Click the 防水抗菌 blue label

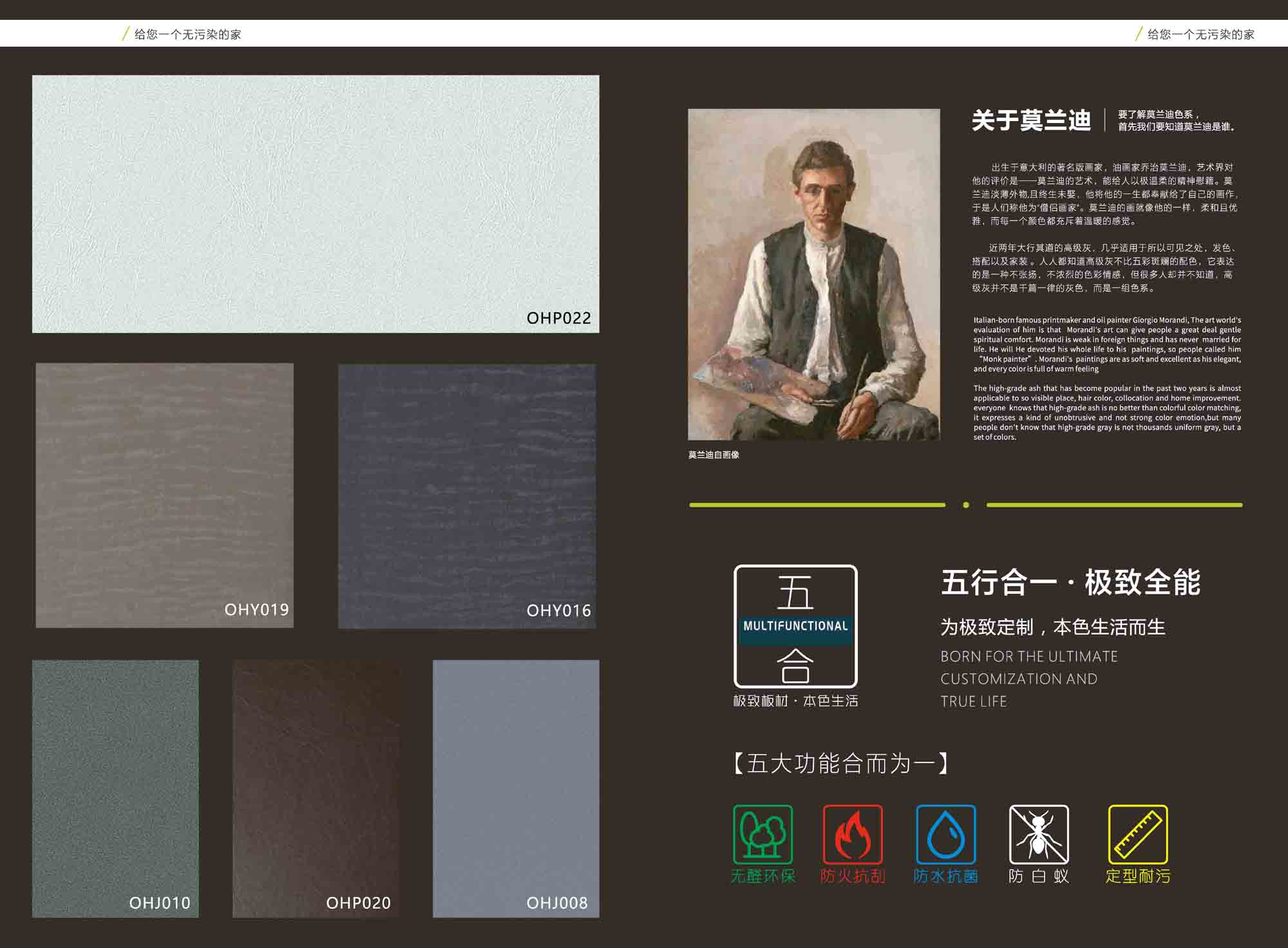(x=945, y=876)
